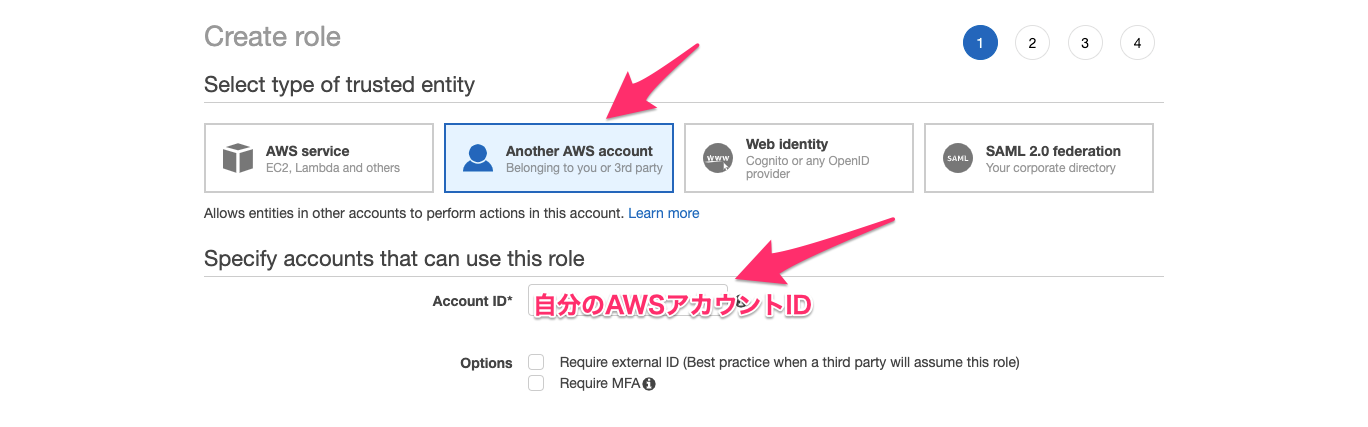Go to wizard step 2 indicator
Screen dimensions: 1368x427
pyautogui.click(x=1032, y=43)
